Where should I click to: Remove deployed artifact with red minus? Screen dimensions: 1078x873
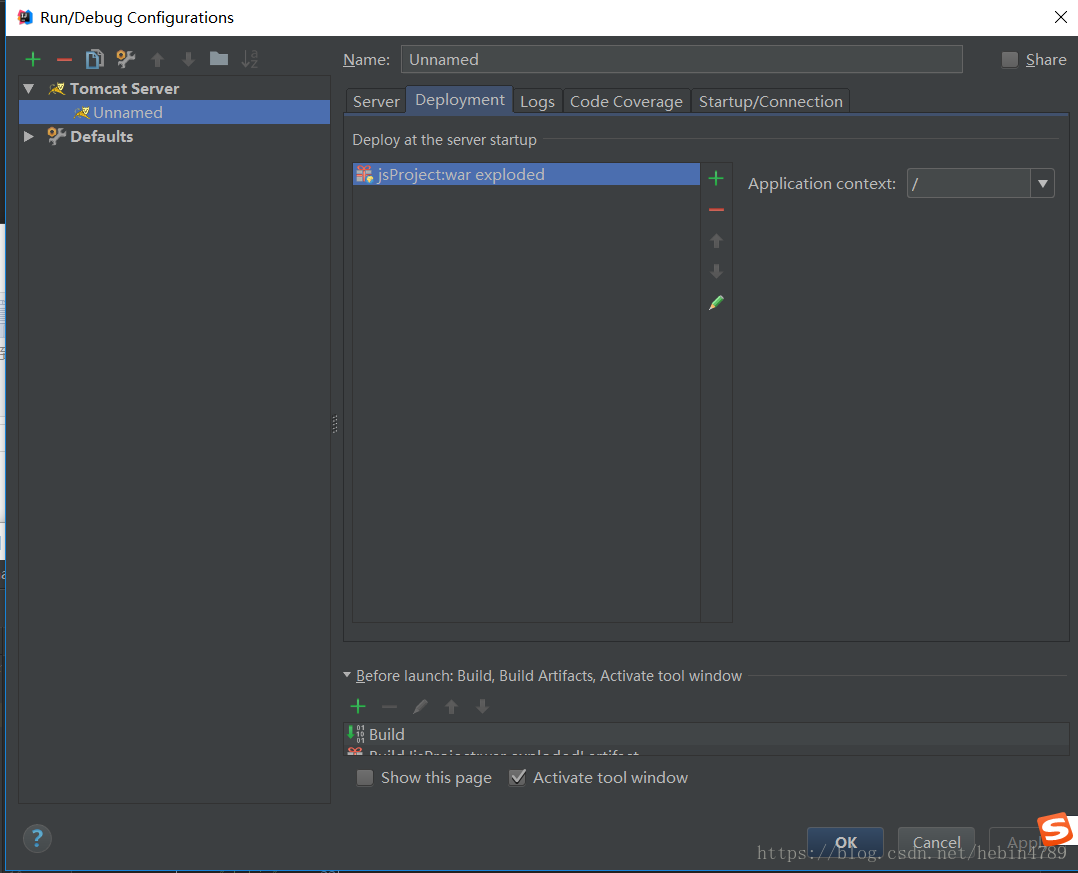pyautogui.click(x=716, y=210)
